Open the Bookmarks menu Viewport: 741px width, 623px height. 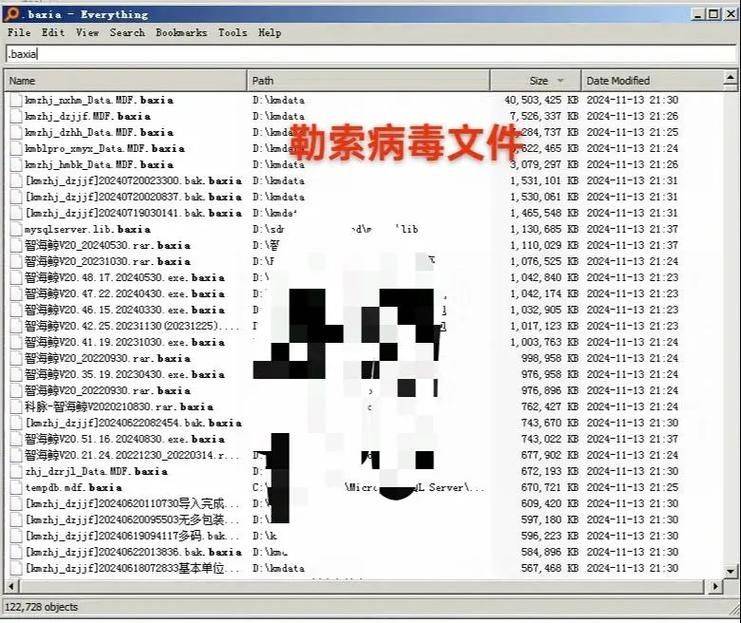coord(181,33)
